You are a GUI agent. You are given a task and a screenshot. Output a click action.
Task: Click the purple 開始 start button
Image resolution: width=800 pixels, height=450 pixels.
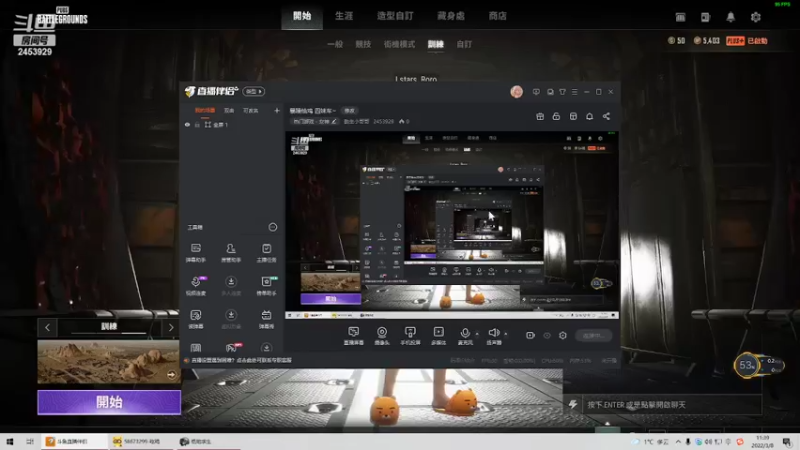click(x=109, y=402)
